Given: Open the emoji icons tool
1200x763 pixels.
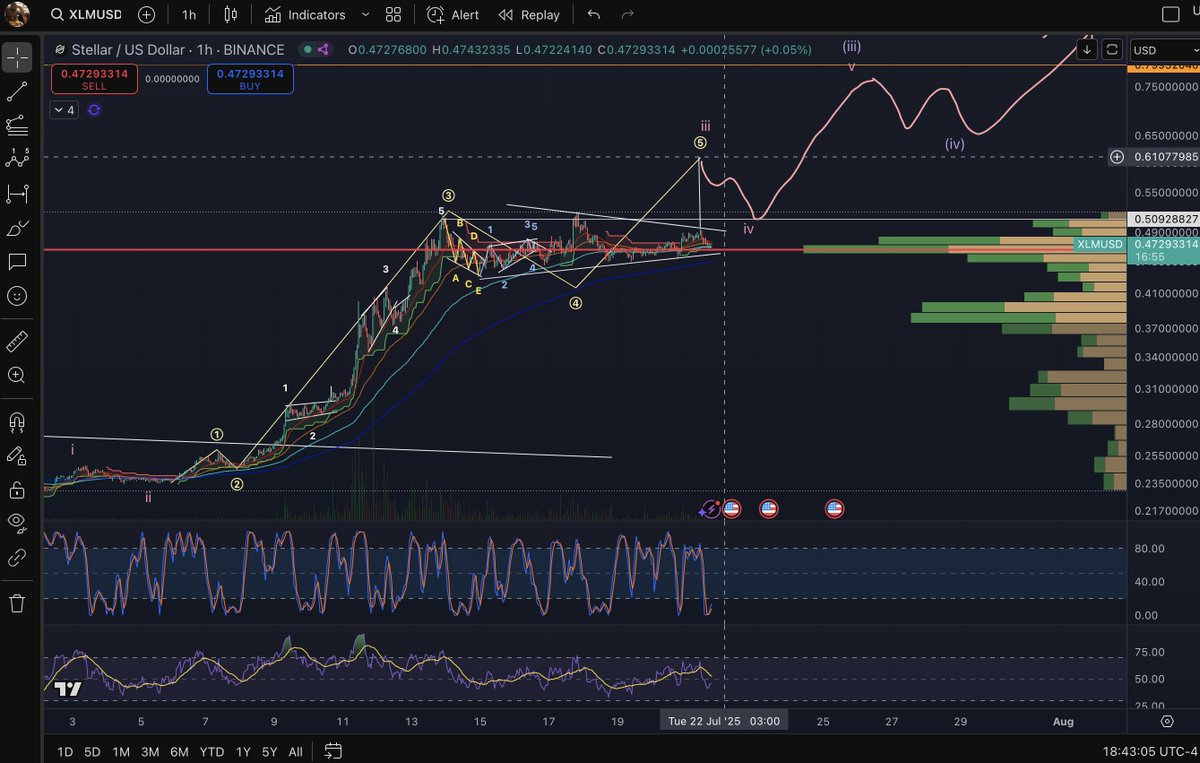Looking at the screenshot, I should pos(17,296).
